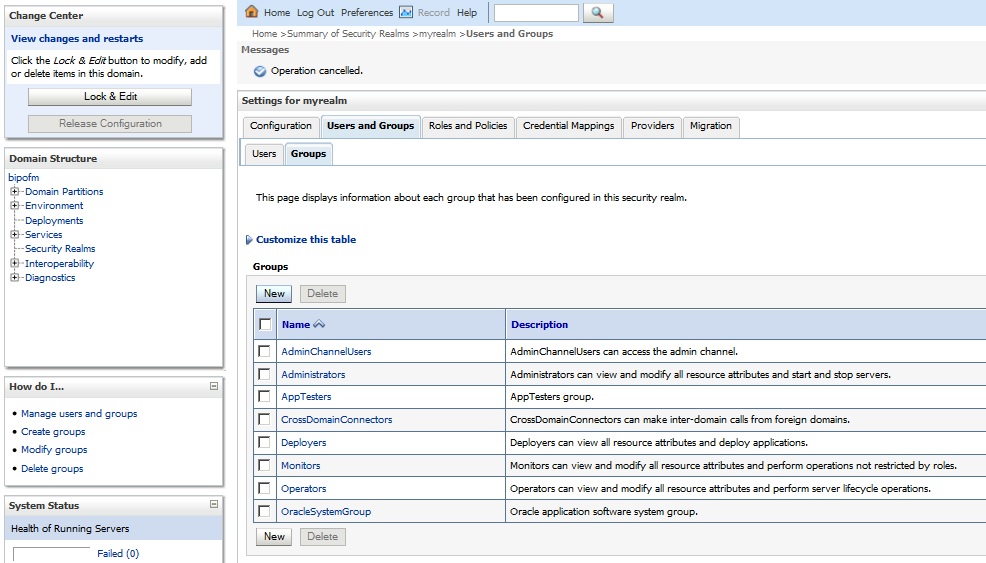Check the AdminChannelUsers row checkbox
The image size is (986, 563).
click(264, 351)
